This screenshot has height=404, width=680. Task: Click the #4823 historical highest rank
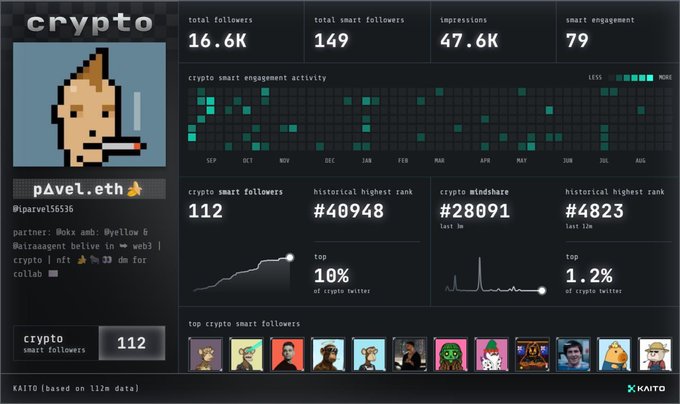click(595, 211)
